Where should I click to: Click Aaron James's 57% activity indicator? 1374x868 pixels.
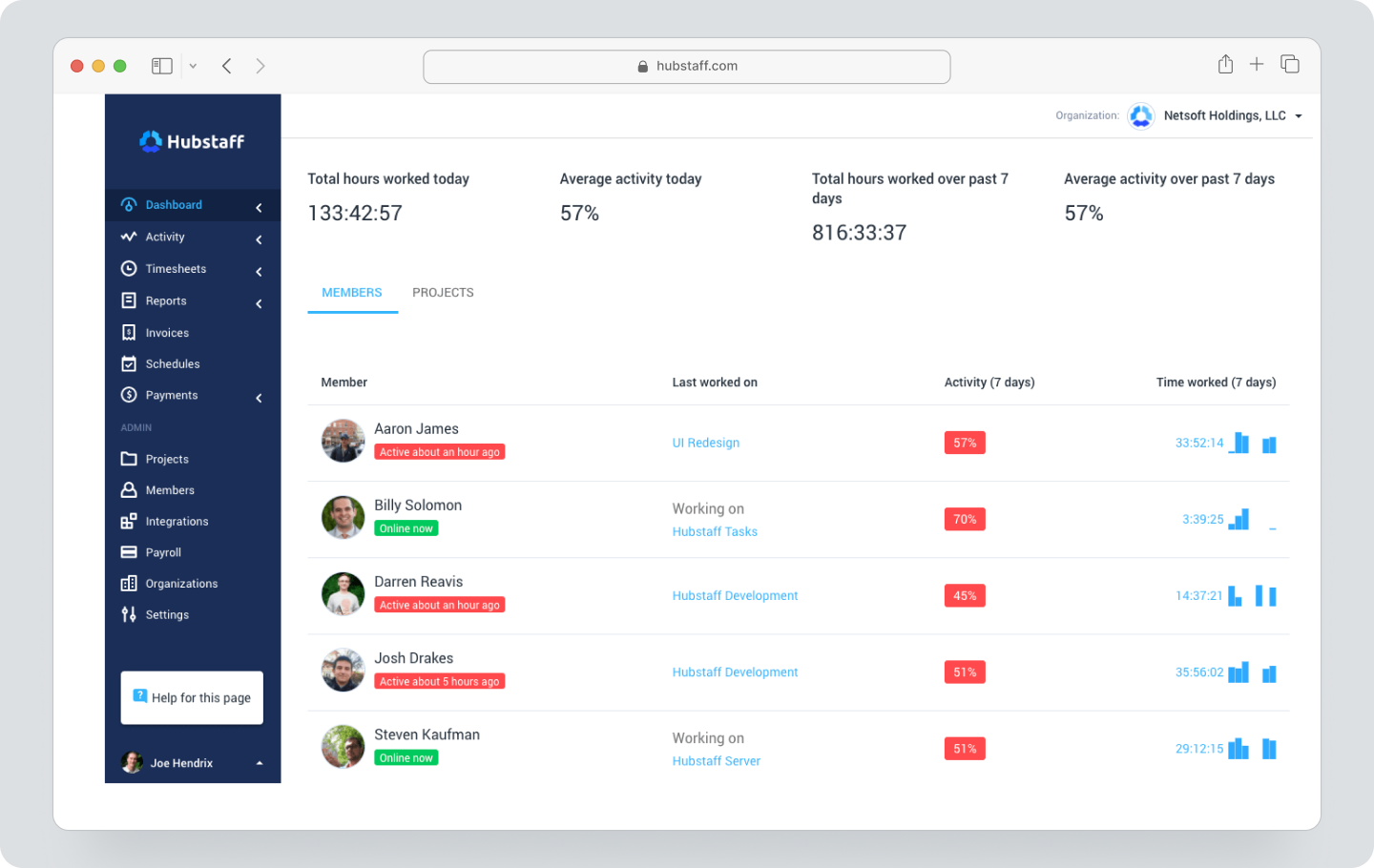point(965,442)
